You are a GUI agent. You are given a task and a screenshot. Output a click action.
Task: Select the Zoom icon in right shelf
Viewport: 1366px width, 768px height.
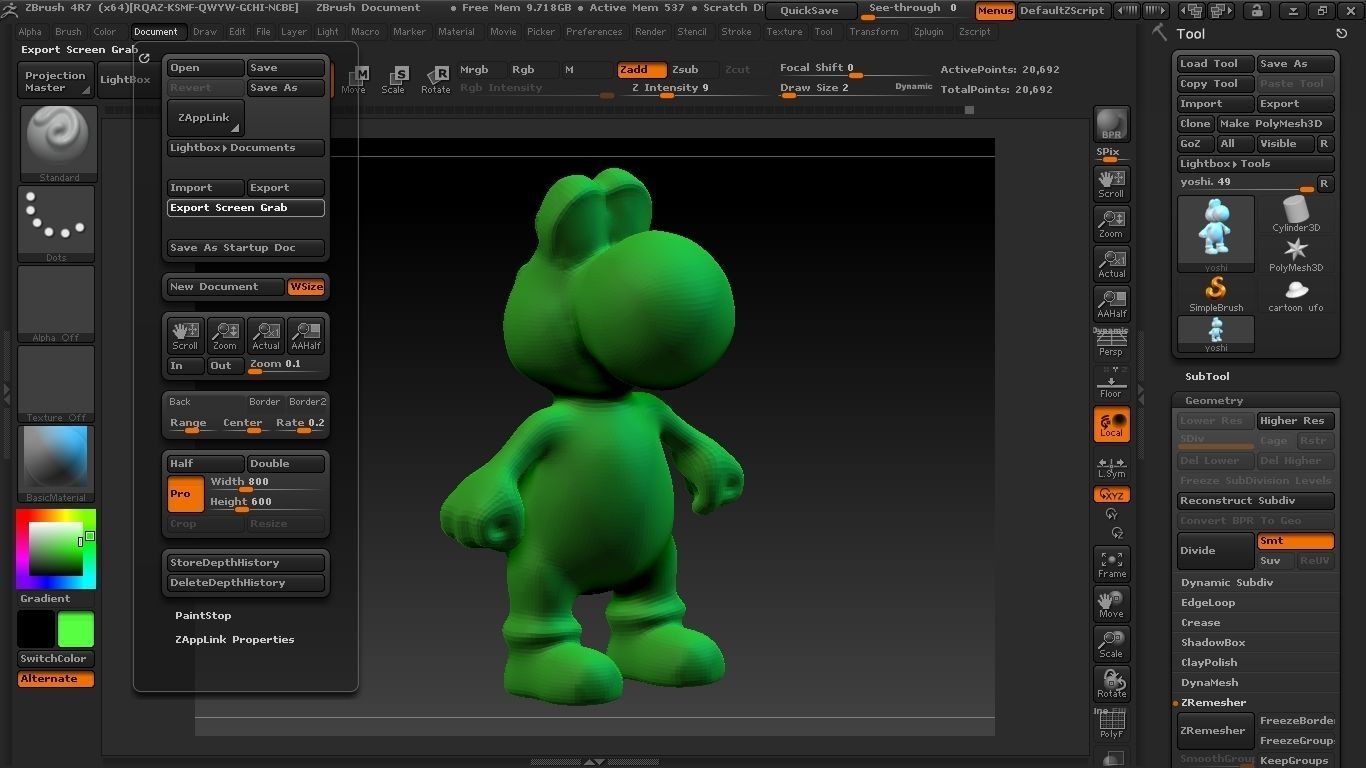(x=1111, y=223)
